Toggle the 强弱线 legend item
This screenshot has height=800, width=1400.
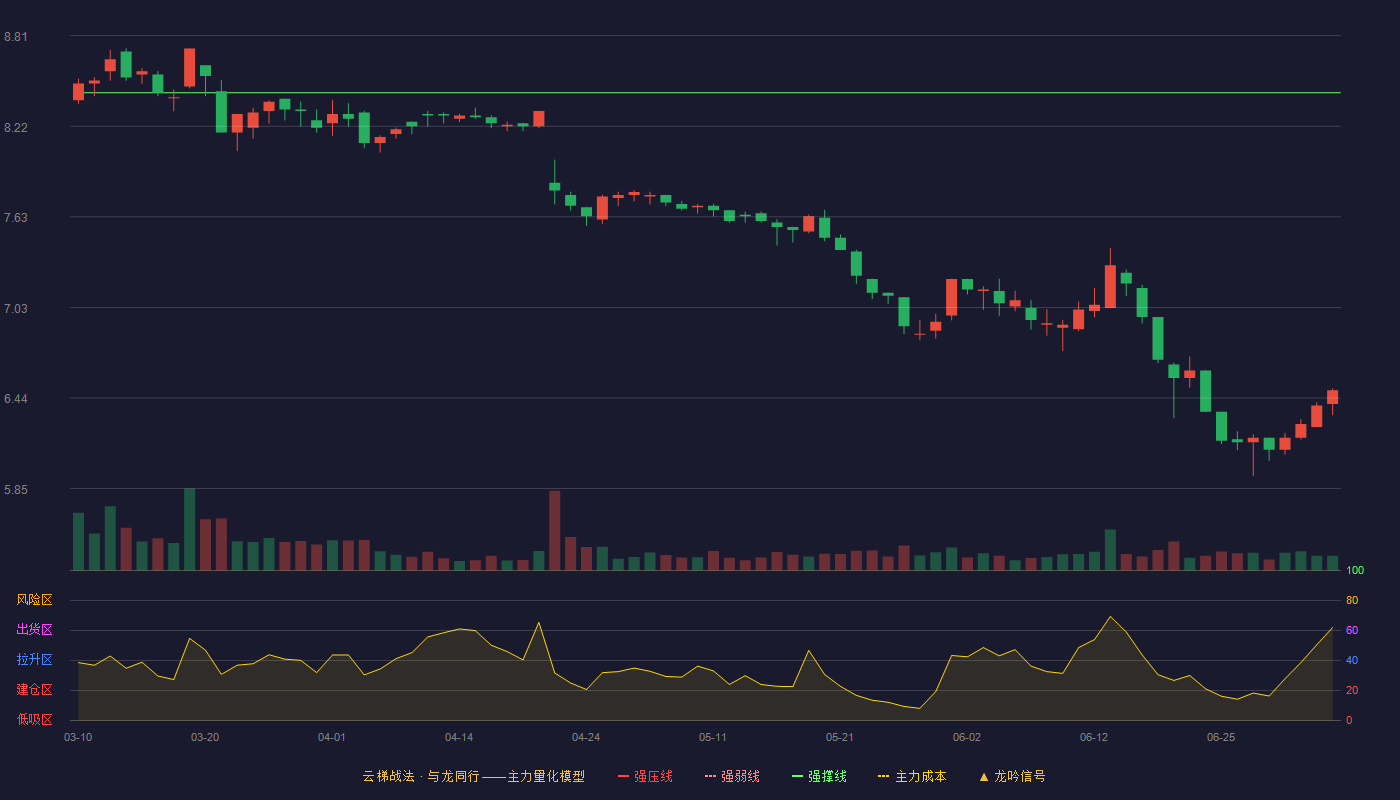point(732,776)
